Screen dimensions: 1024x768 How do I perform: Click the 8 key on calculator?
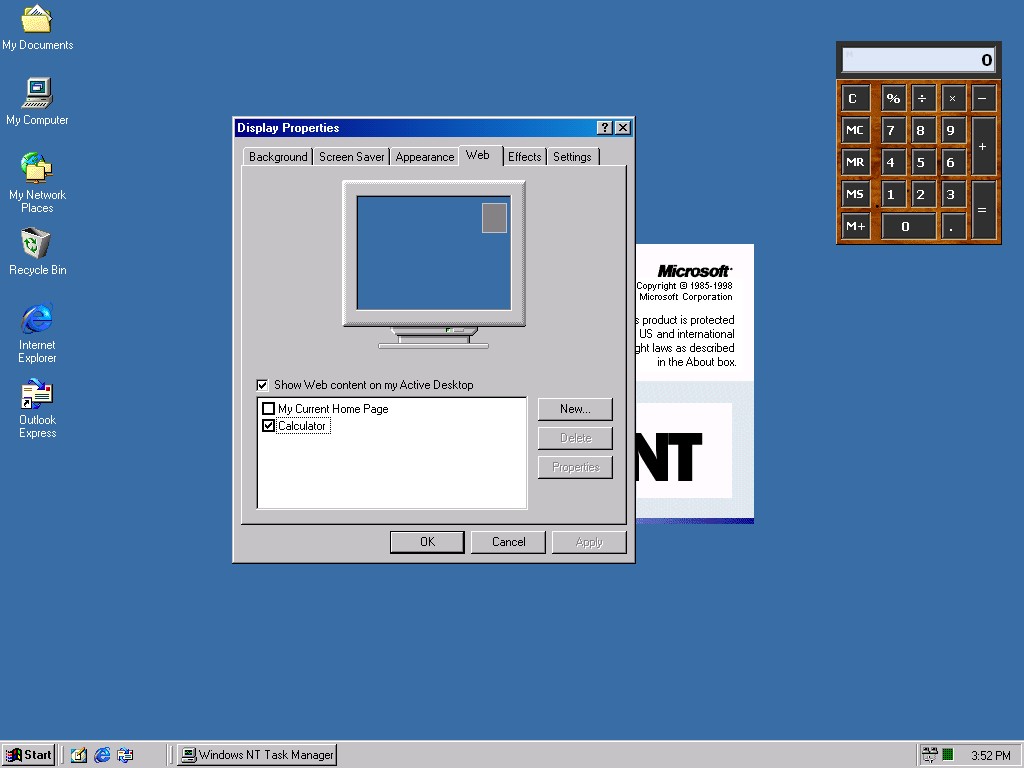click(x=922, y=130)
